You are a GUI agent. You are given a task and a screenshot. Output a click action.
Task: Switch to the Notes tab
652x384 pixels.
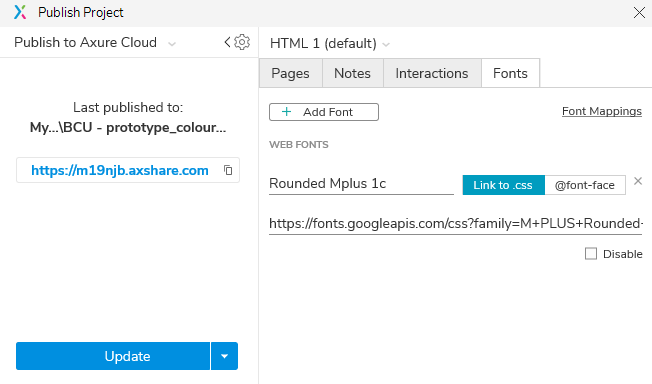point(352,73)
